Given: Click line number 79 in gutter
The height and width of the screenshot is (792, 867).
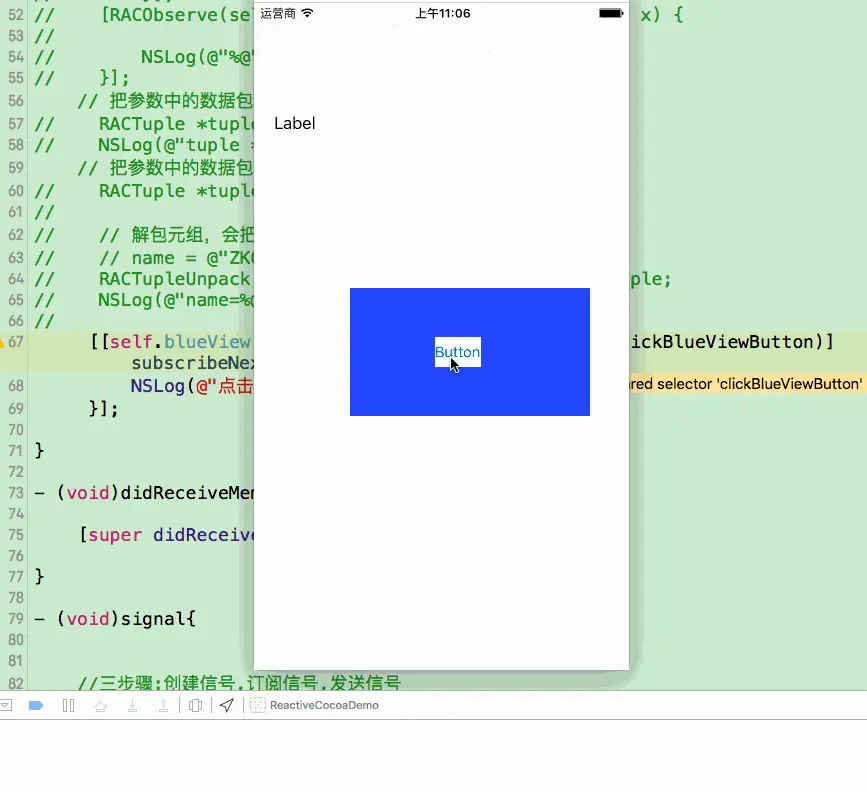Looking at the screenshot, I should (16, 619).
